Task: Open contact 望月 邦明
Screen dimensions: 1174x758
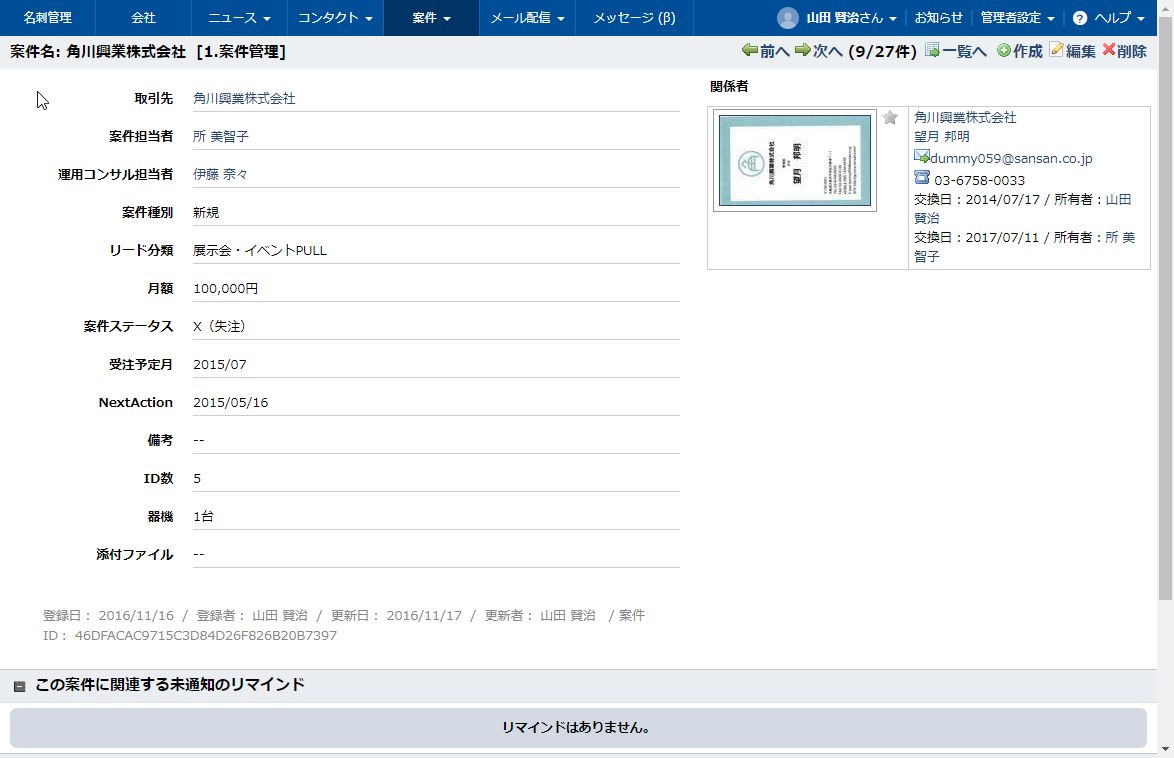Action: pyautogui.click(x=942, y=136)
